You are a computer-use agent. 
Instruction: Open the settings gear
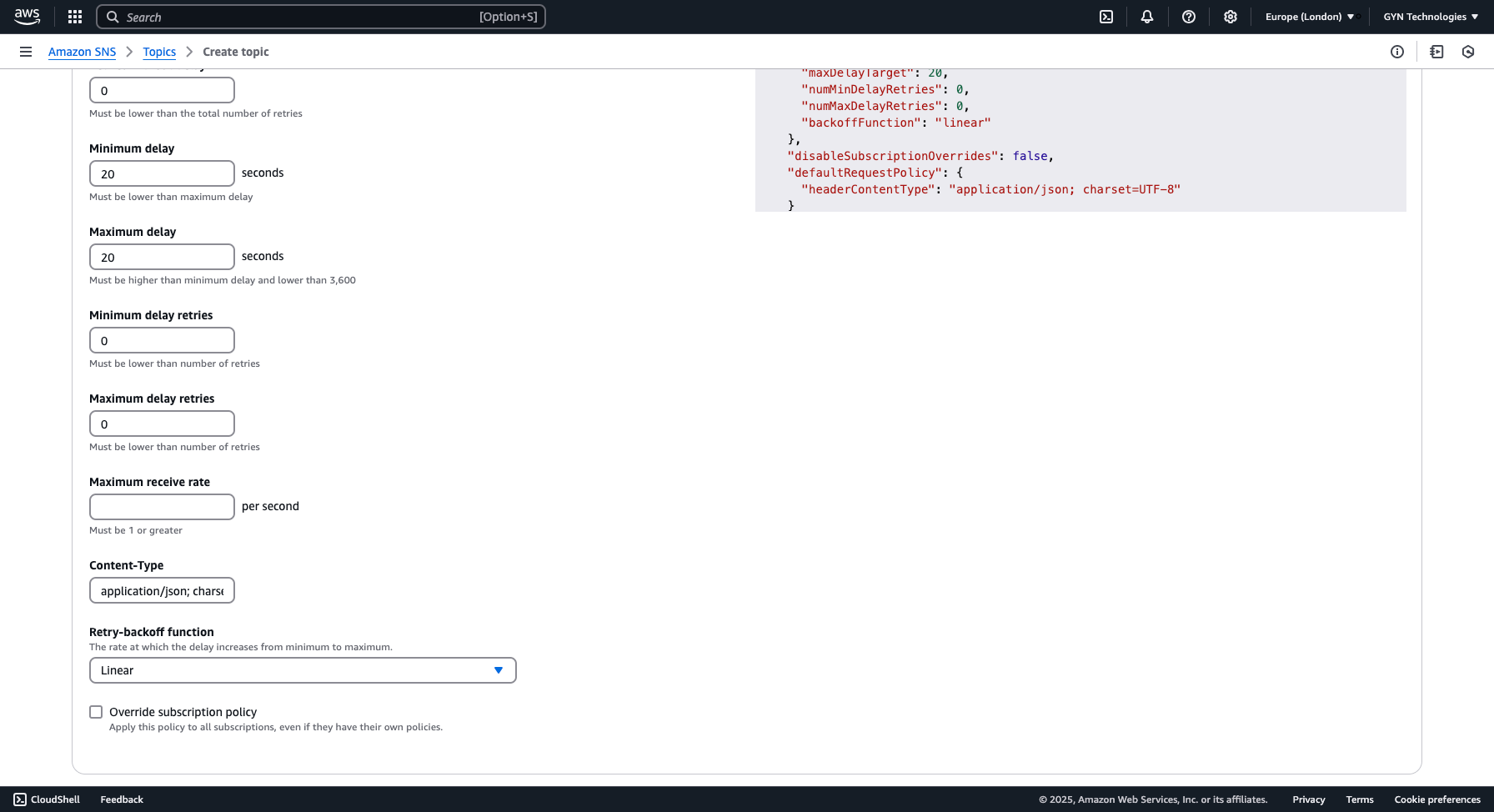1231,17
